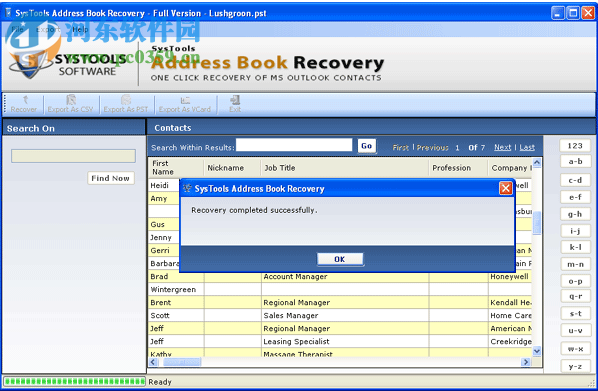This screenshot has height=391, width=598.
Task: Click the Go button
Action: pyautogui.click(x=367, y=146)
